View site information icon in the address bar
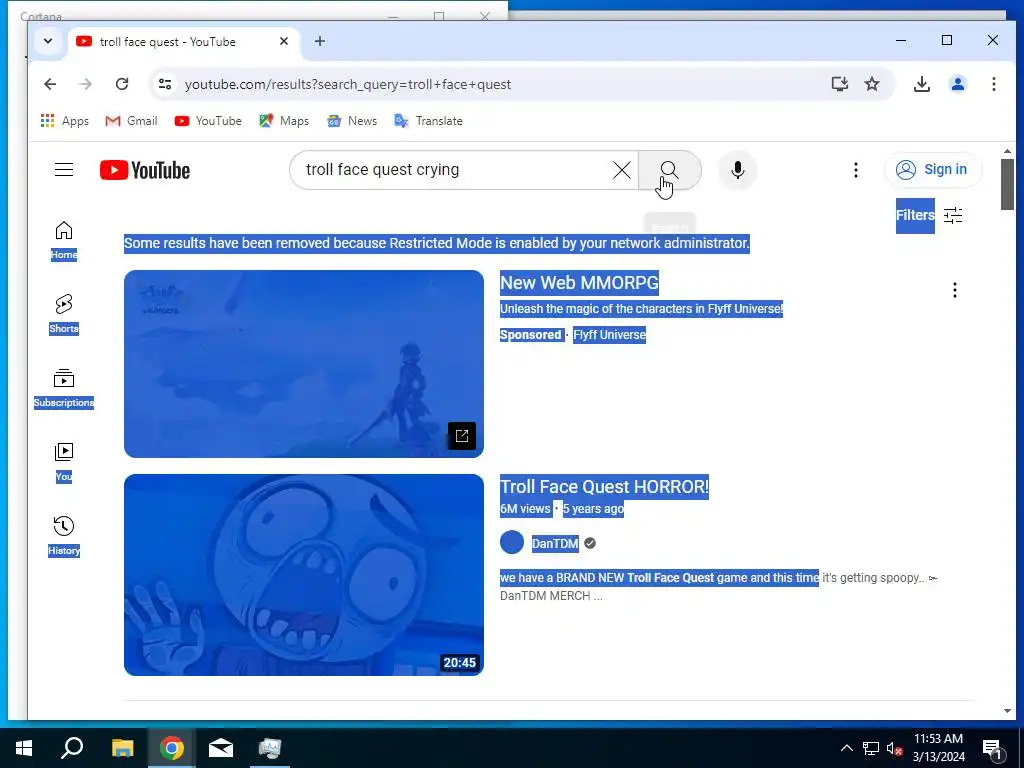Image resolution: width=1024 pixels, height=768 pixels. coord(165,84)
